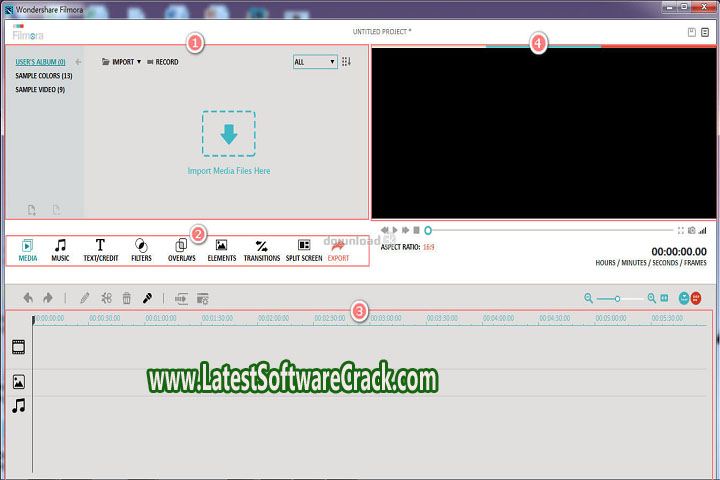Screen dimensions: 720x480
Task: Click the timecode display 00:00:00.00
Action: pos(679,252)
